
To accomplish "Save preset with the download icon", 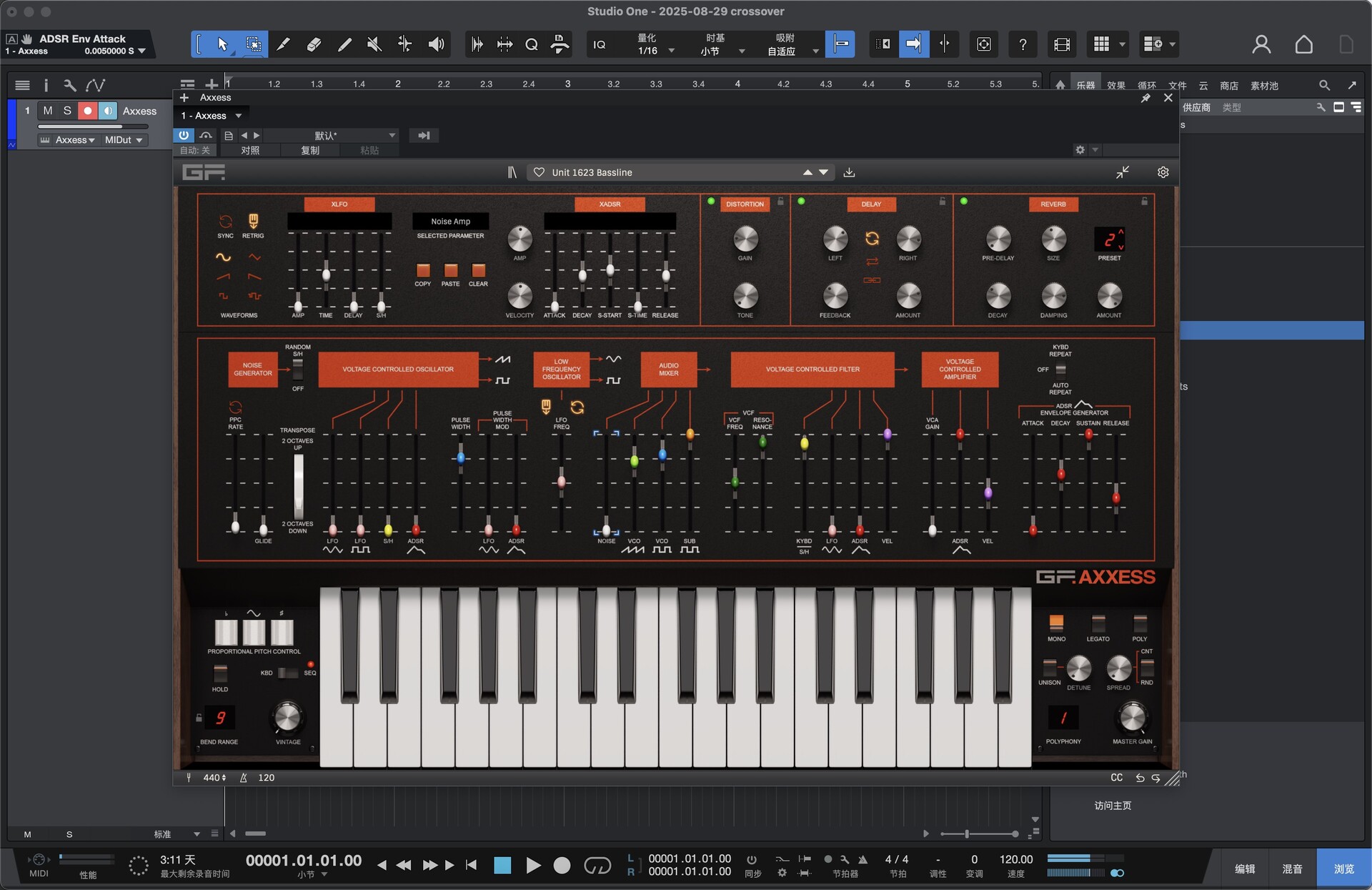I will [849, 172].
